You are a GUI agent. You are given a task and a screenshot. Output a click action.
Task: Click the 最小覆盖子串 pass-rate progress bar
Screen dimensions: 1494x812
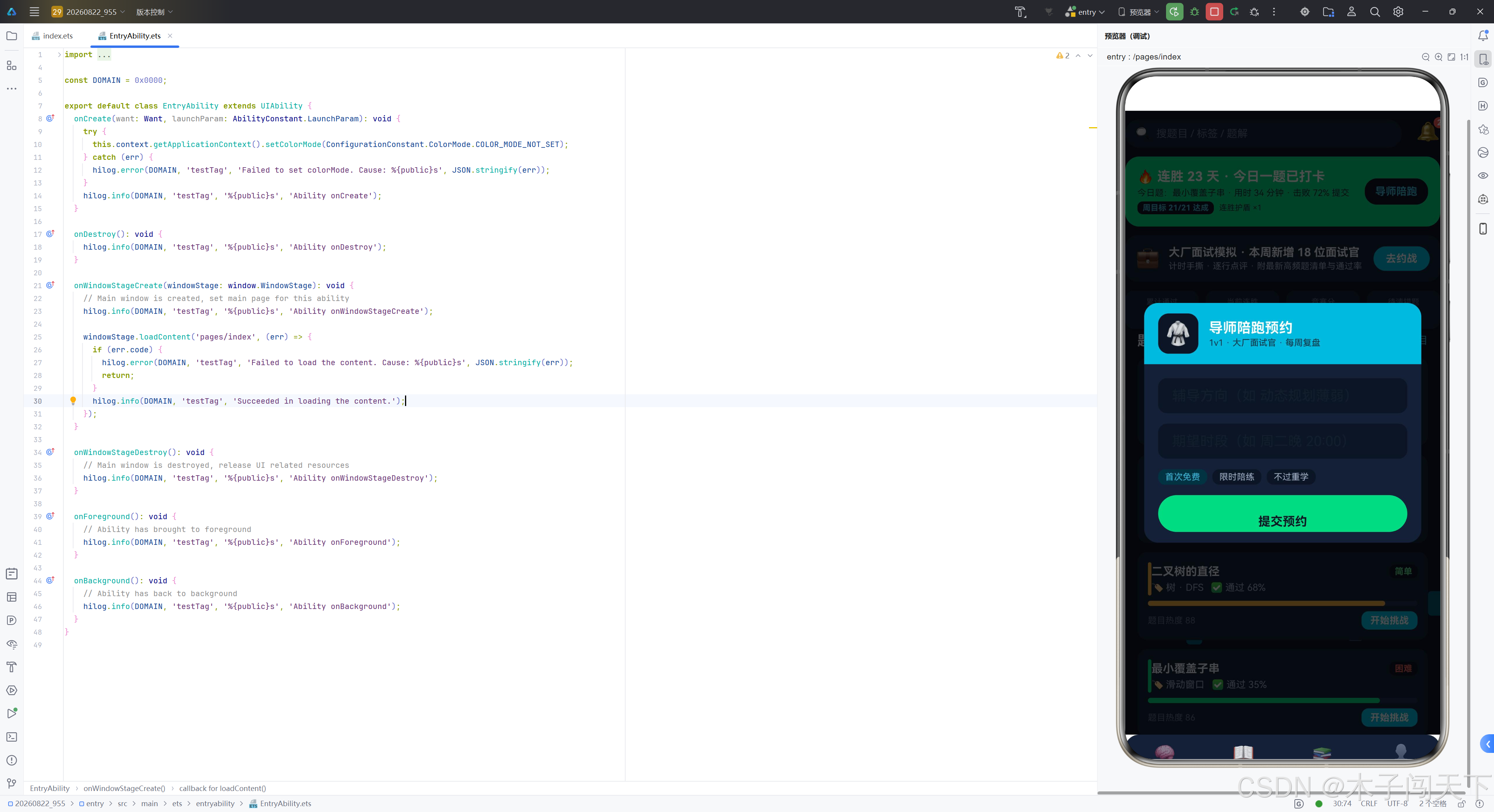(x=1282, y=701)
